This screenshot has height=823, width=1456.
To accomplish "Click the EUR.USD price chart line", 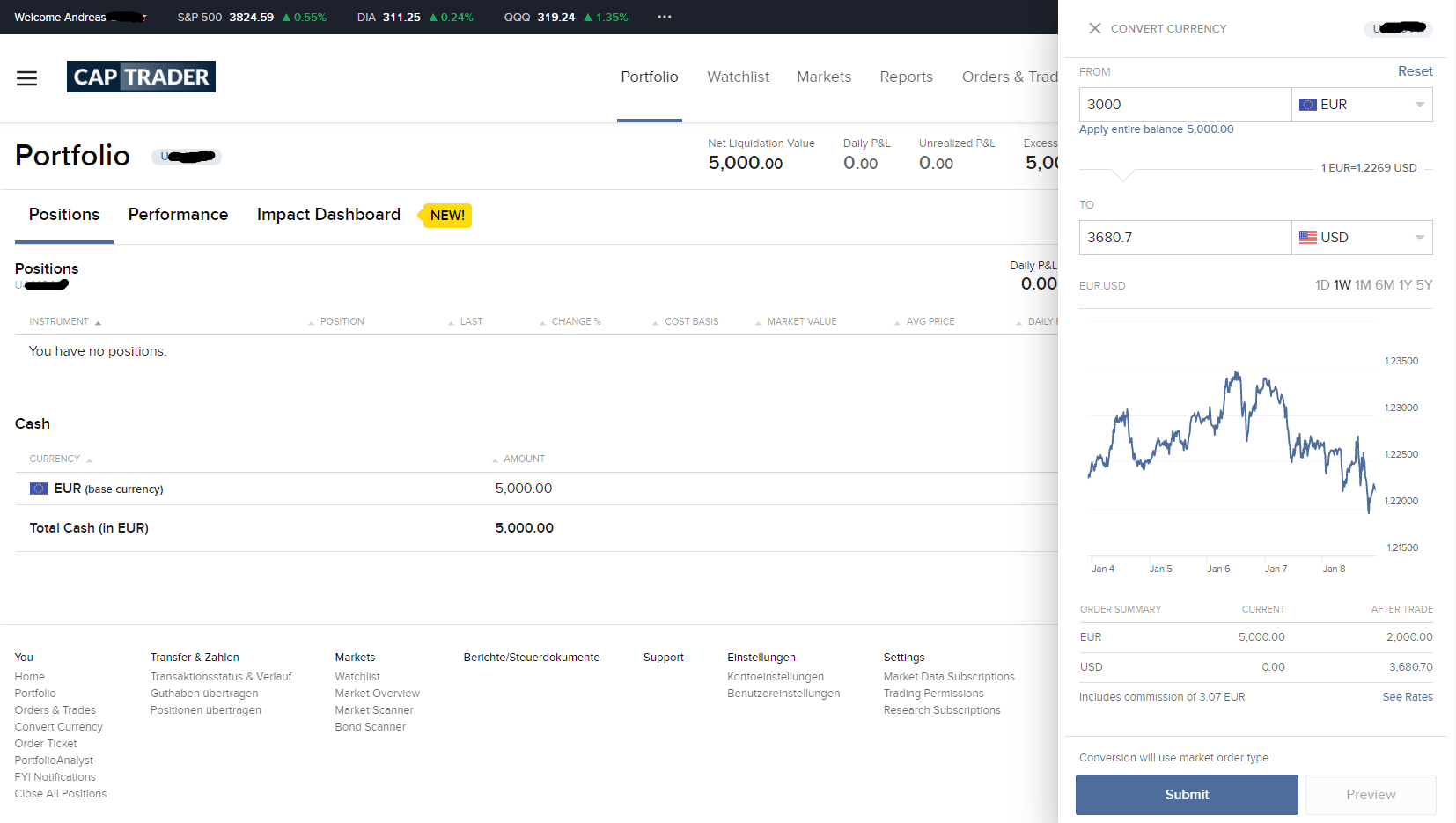I will pyautogui.click(x=1231, y=443).
